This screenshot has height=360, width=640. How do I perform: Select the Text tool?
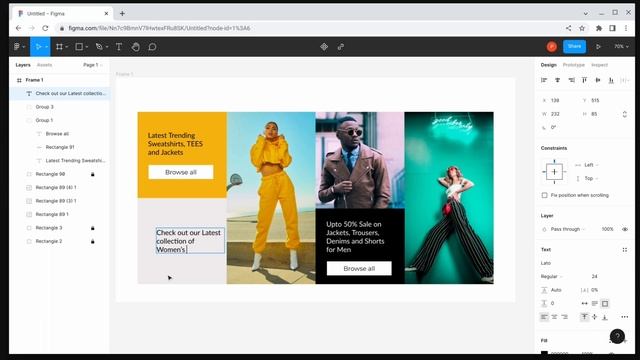[x=119, y=47]
